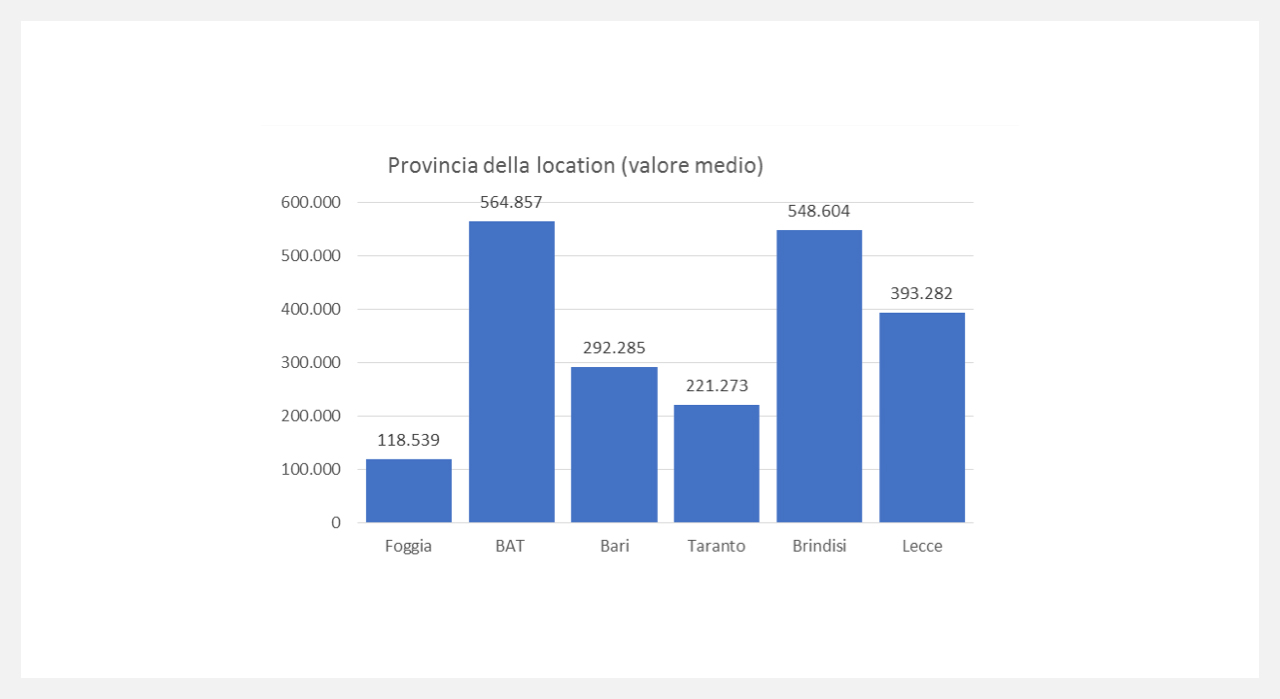Select the 400.000 axis value
This screenshot has width=1280, height=699.
coord(311,309)
